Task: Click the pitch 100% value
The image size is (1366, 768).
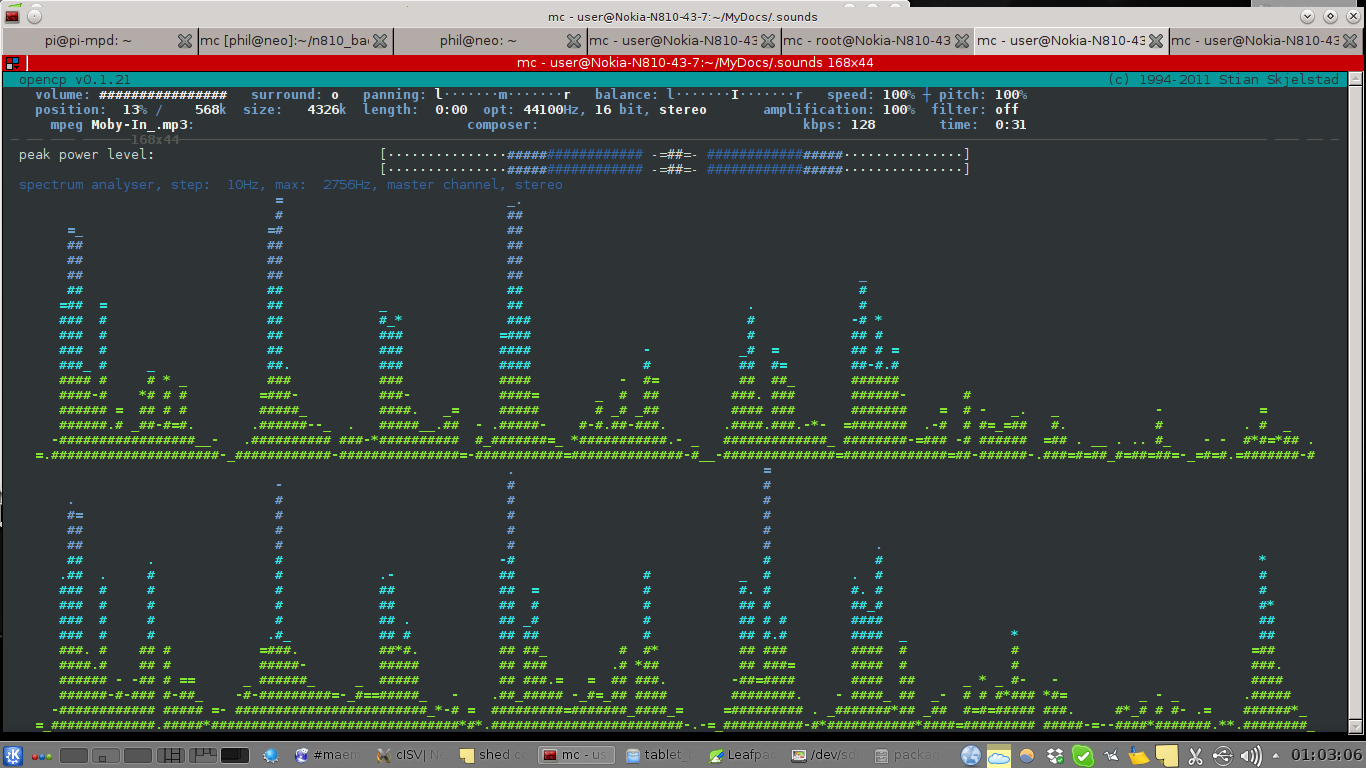Action: 1011,95
